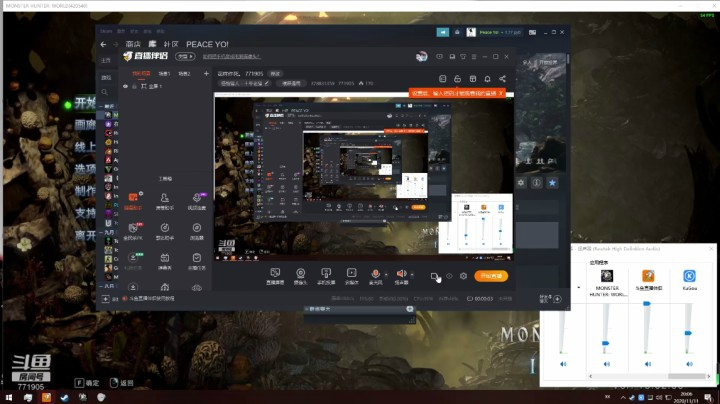The width and height of the screenshot is (720, 404).
Task: Toggle lock of the 全屏1 source
Action: [x=135, y=86]
